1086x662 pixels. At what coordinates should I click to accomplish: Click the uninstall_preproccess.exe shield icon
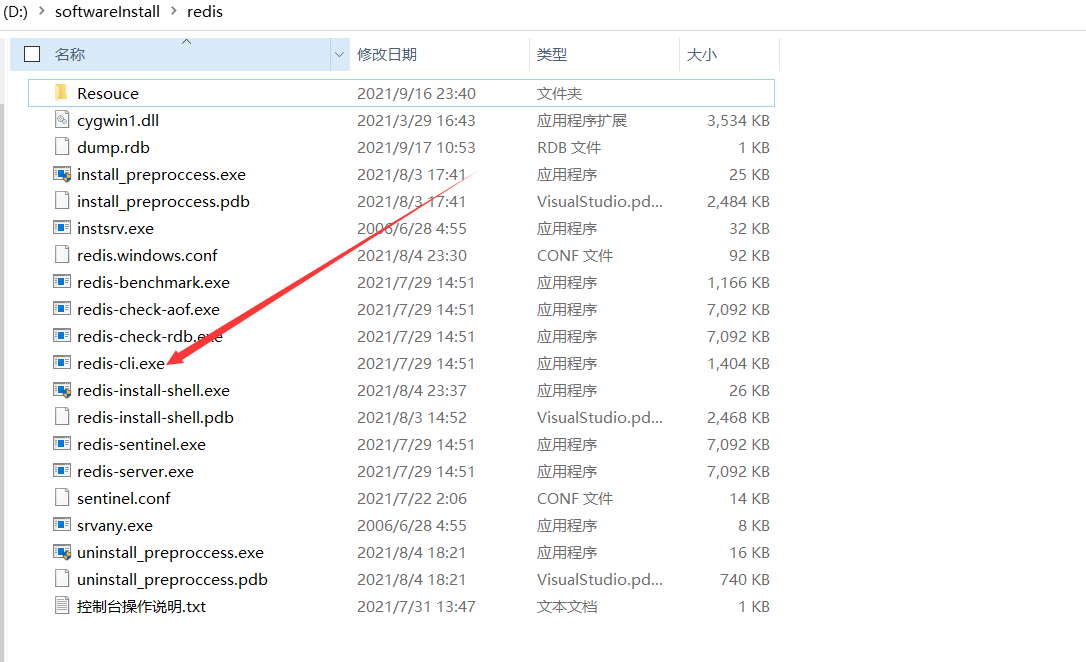coord(62,552)
